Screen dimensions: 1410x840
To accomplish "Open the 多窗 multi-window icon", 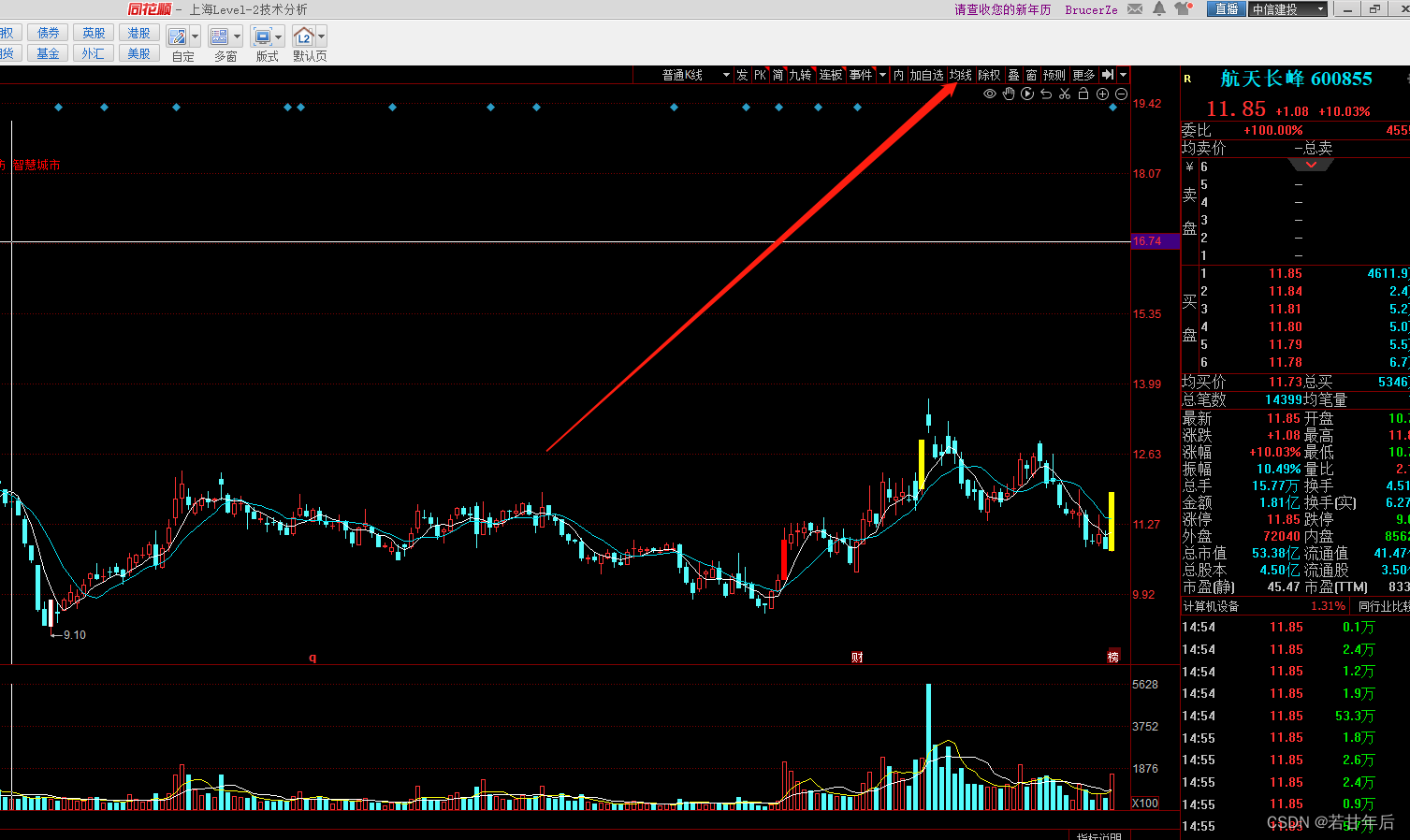I will [x=220, y=36].
